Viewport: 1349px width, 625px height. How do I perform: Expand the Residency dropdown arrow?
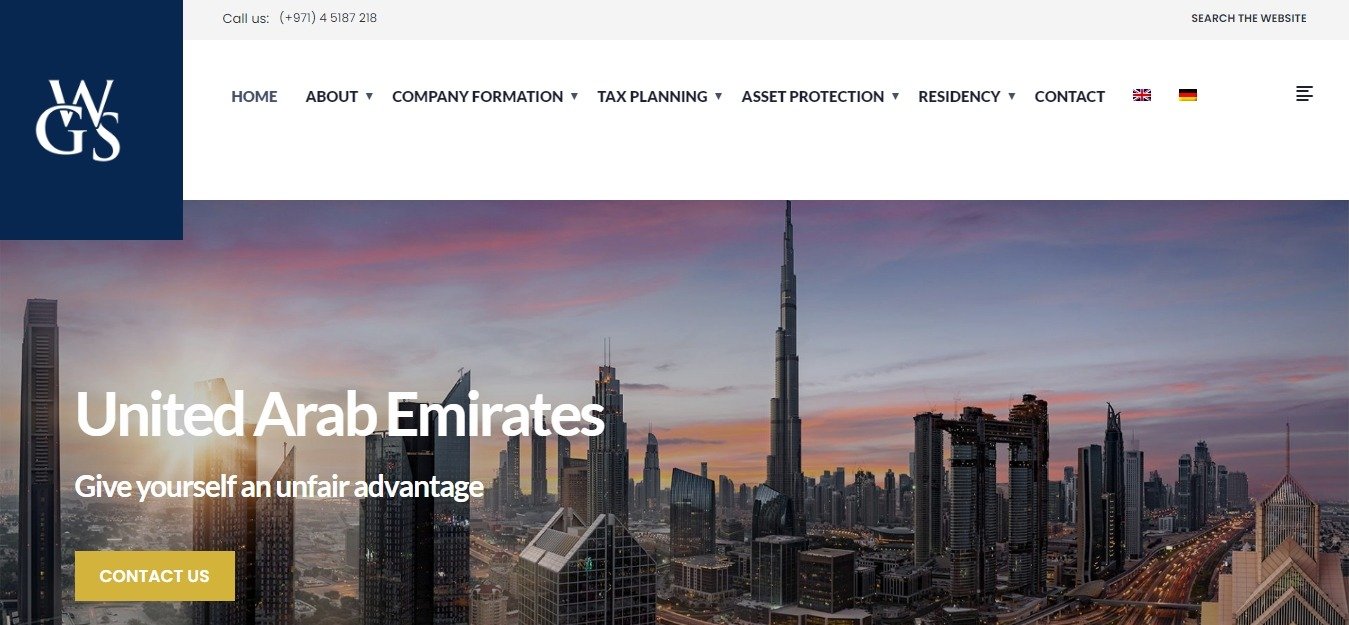pyautogui.click(x=1011, y=96)
